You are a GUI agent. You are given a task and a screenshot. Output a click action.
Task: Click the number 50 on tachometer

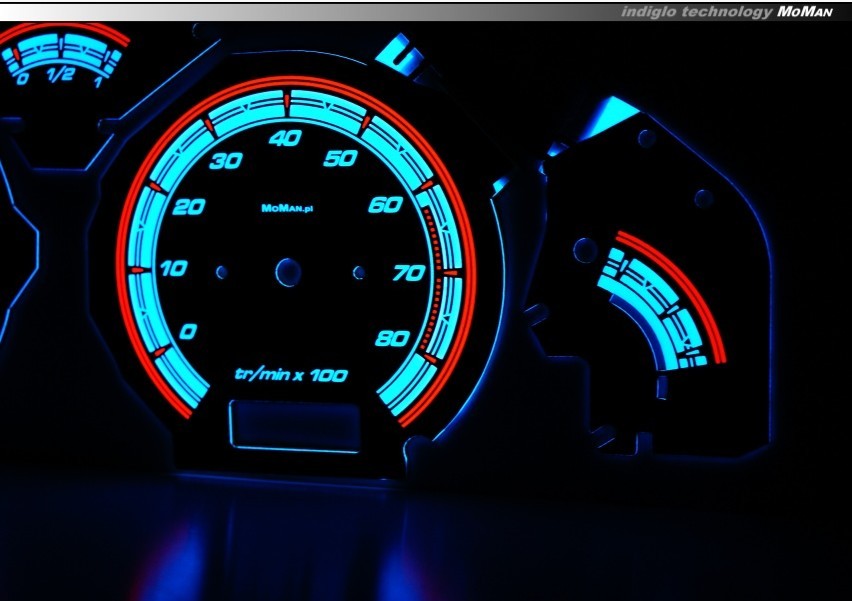pyautogui.click(x=342, y=158)
